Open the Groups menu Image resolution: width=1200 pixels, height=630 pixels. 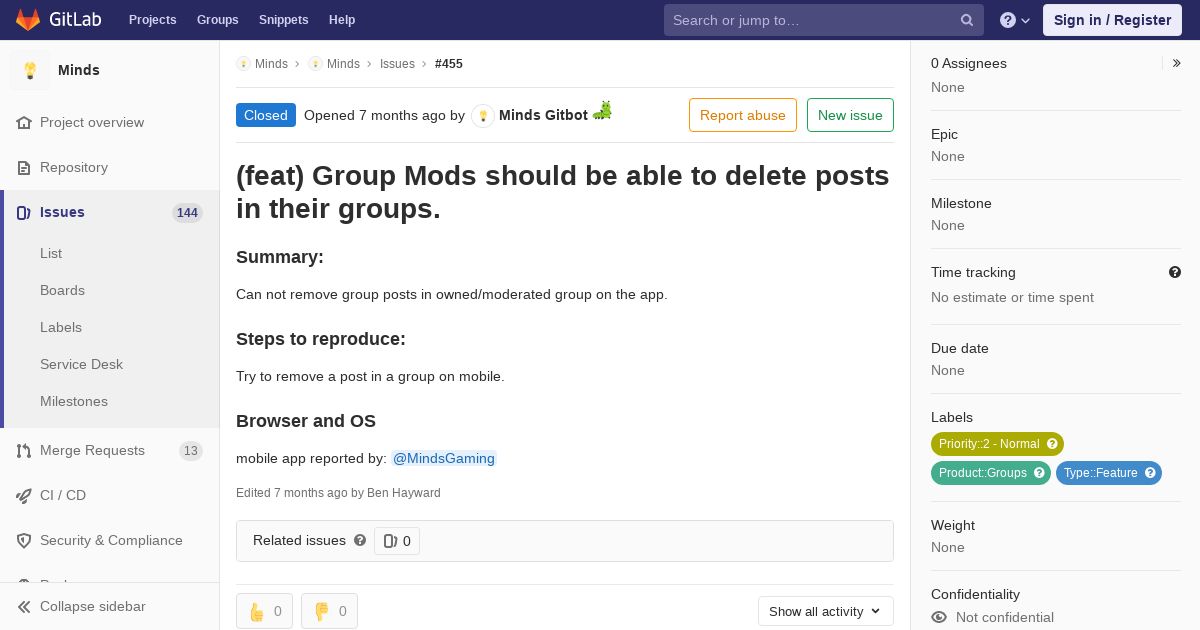coord(218,20)
